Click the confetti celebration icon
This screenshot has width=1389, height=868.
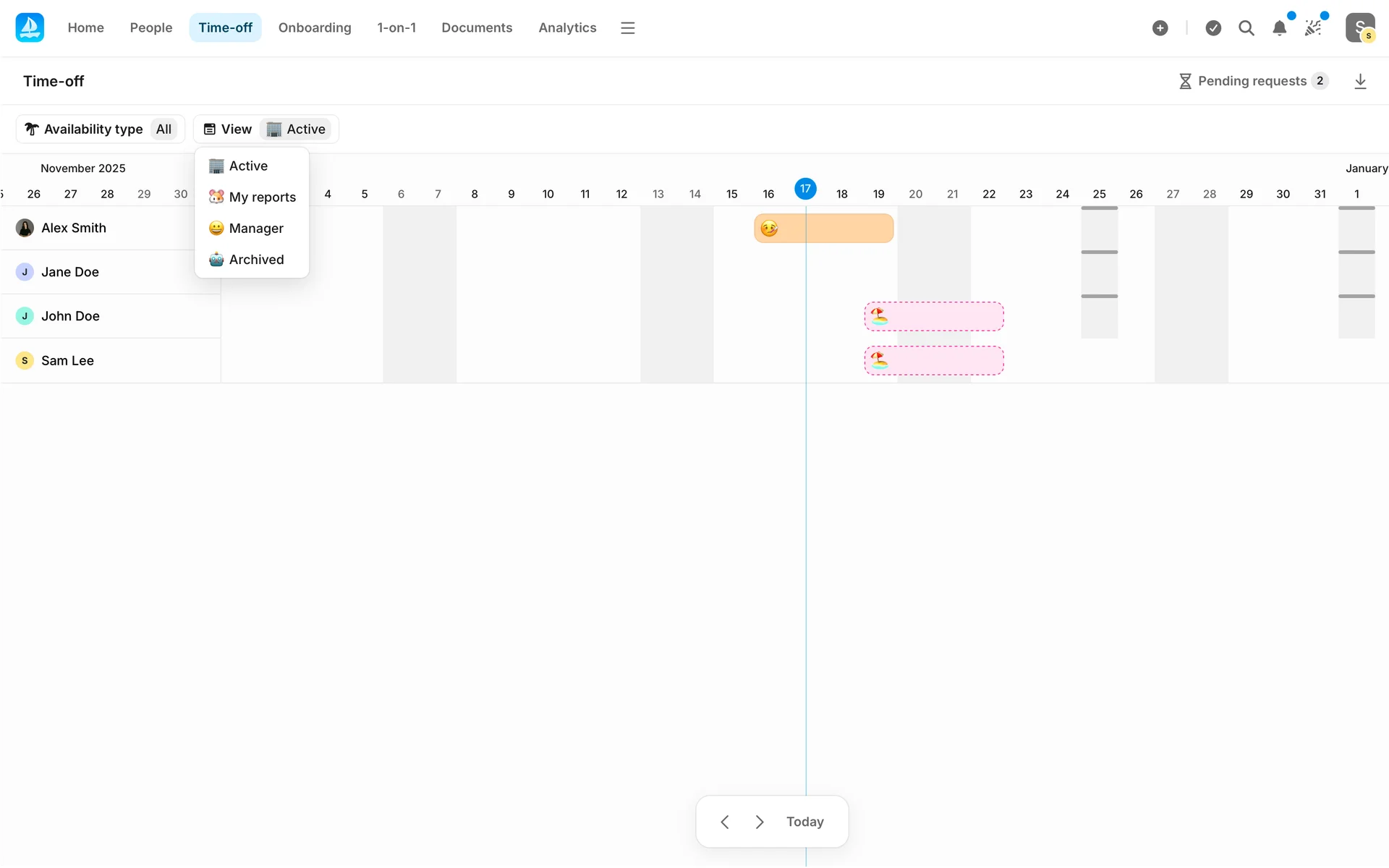click(x=1313, y=28)
